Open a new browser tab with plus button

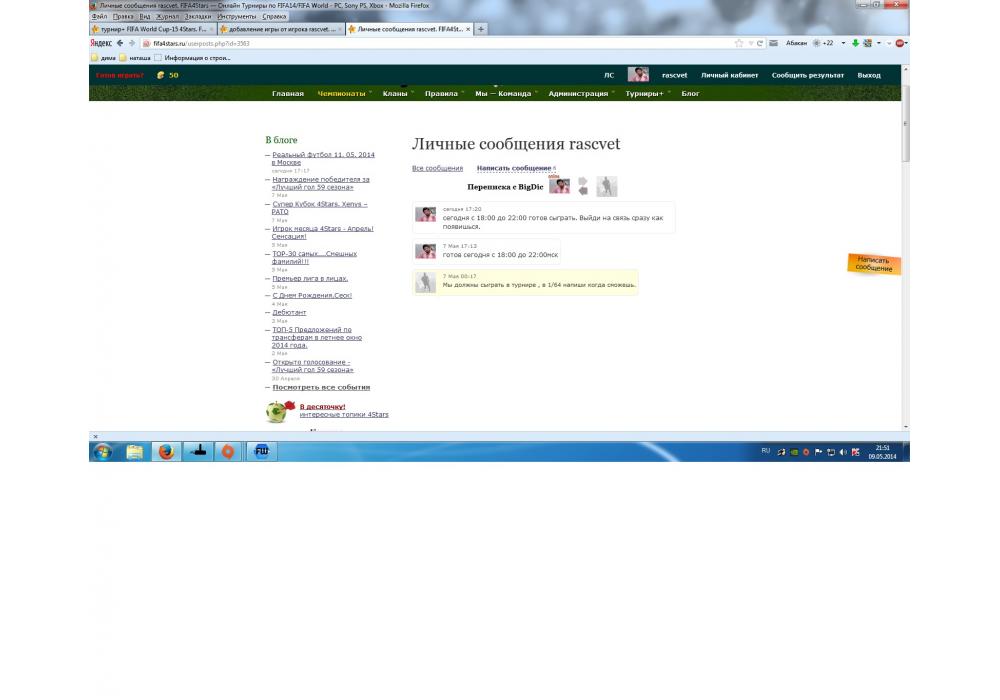pos(481,29)
